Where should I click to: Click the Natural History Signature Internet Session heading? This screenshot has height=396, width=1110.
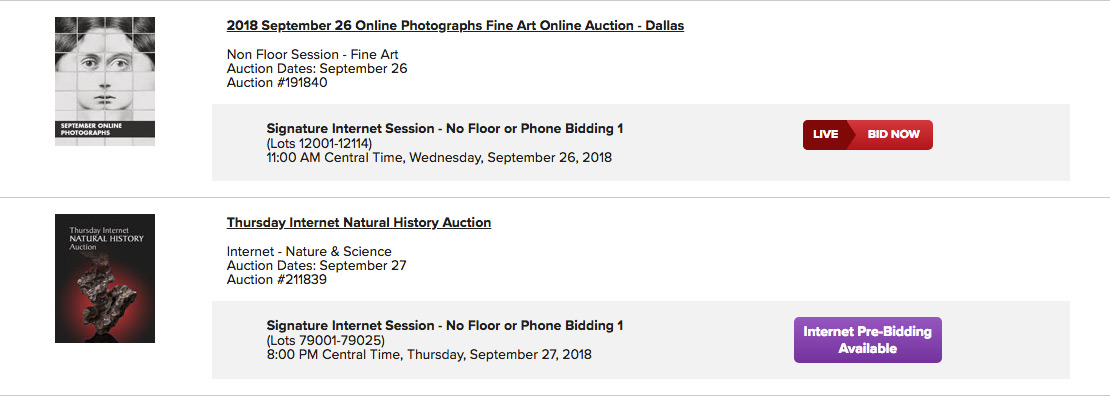[445, 326]
